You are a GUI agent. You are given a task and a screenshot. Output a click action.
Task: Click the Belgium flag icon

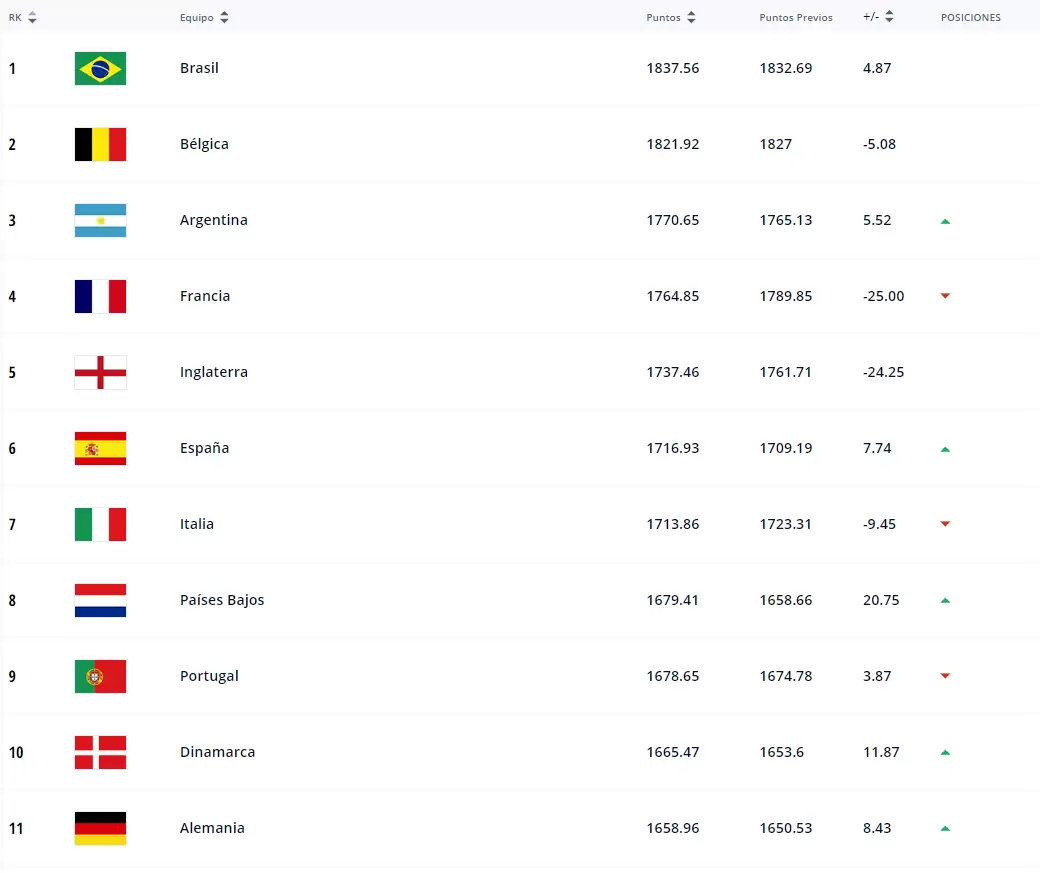tap(100, 144)
